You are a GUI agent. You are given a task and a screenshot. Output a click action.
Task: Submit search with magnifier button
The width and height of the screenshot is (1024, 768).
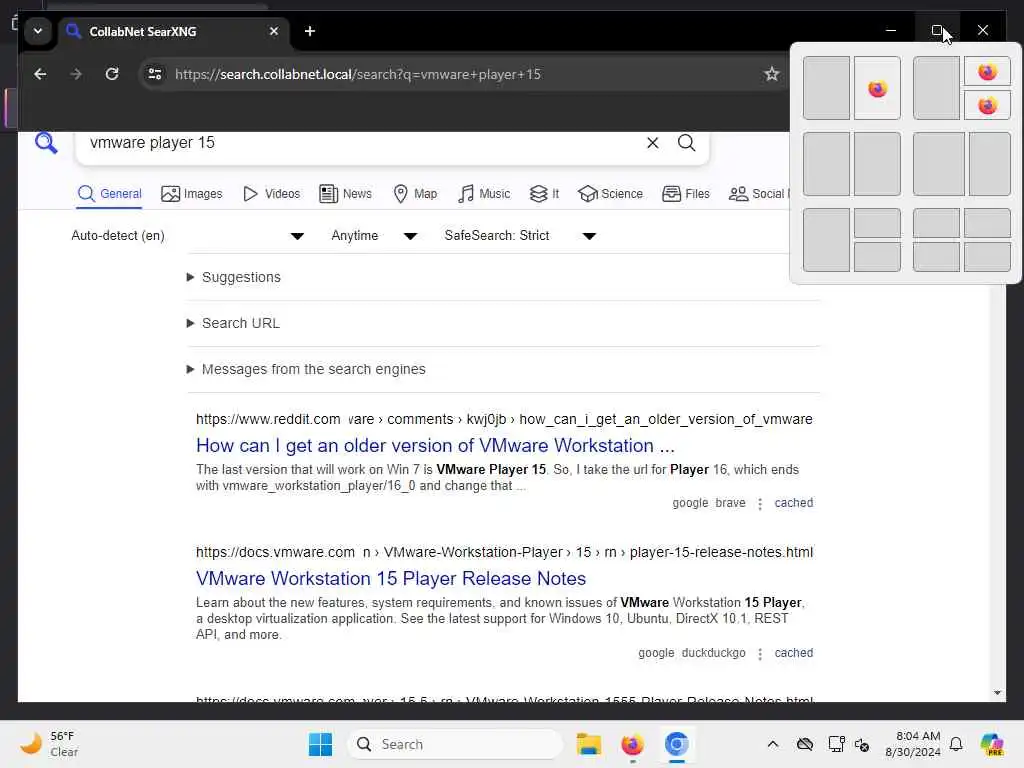(x=686, y=143)
